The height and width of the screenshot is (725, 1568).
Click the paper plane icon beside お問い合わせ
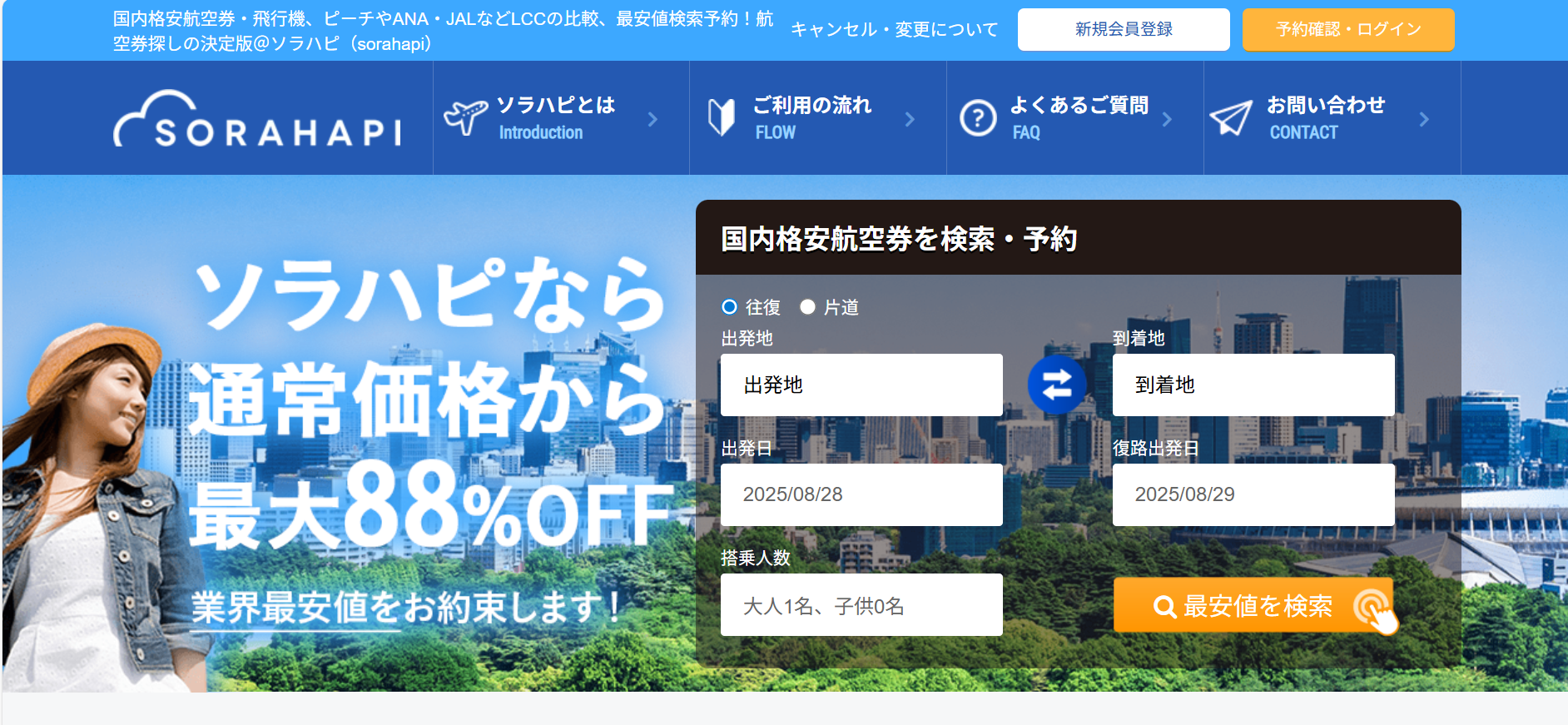click(1230, 117)
